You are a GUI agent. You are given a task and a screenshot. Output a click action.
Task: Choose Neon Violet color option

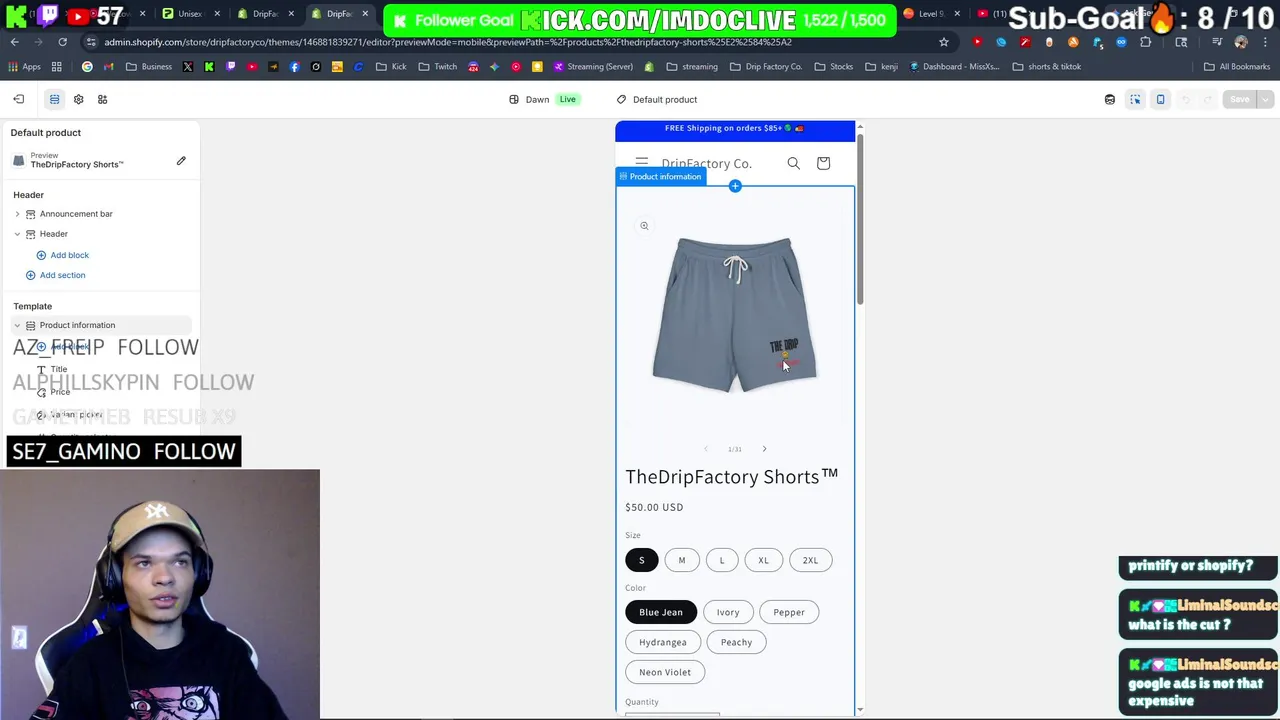click(665, 672)
